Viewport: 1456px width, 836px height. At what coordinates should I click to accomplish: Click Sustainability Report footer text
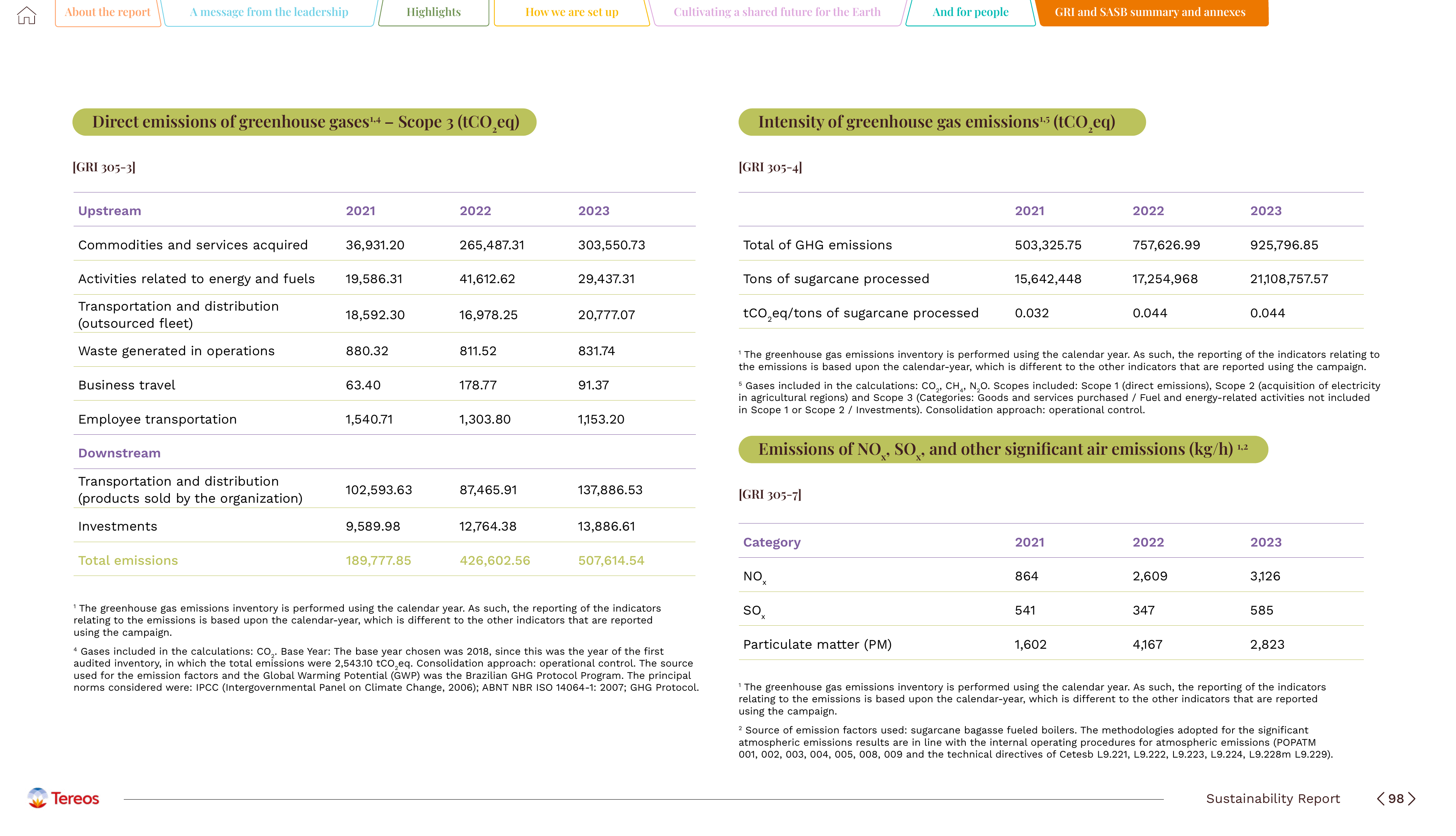(x=1273, y=799)
